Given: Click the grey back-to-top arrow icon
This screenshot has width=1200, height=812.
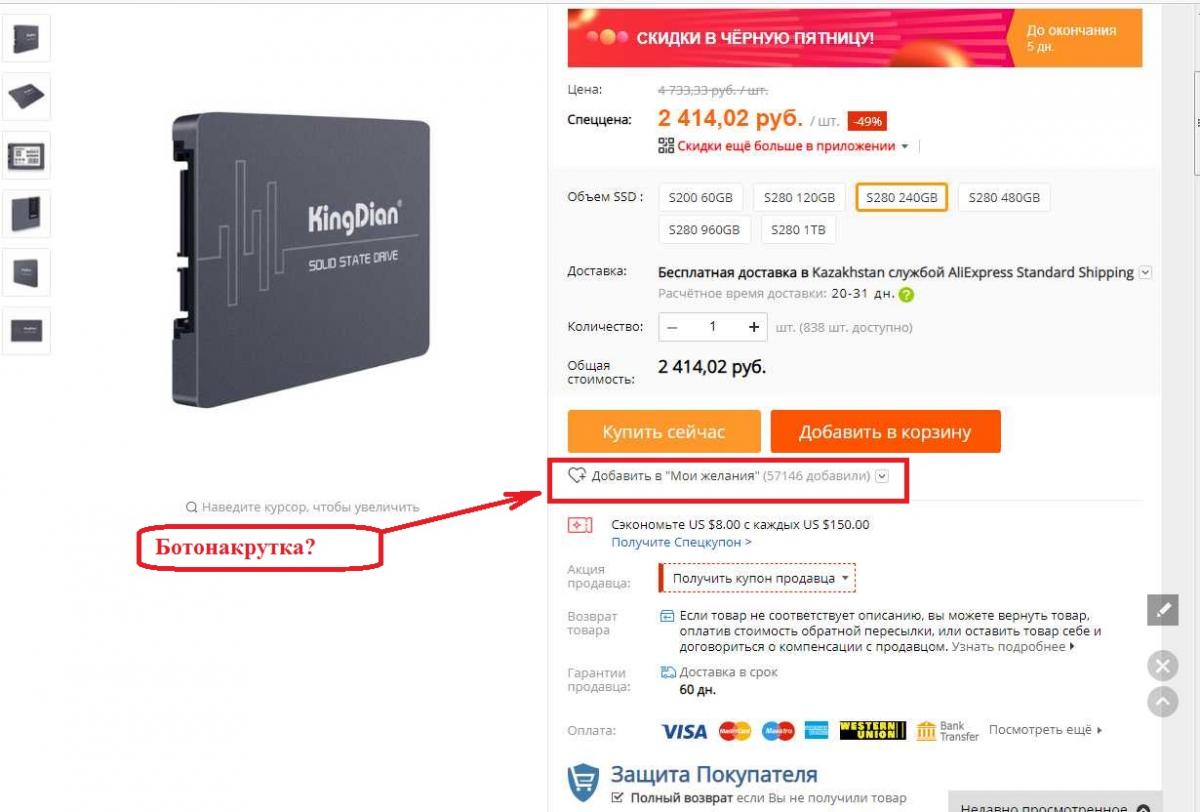Looking at the screenshot, I should pyautogui.click(x=1162, y=701).
